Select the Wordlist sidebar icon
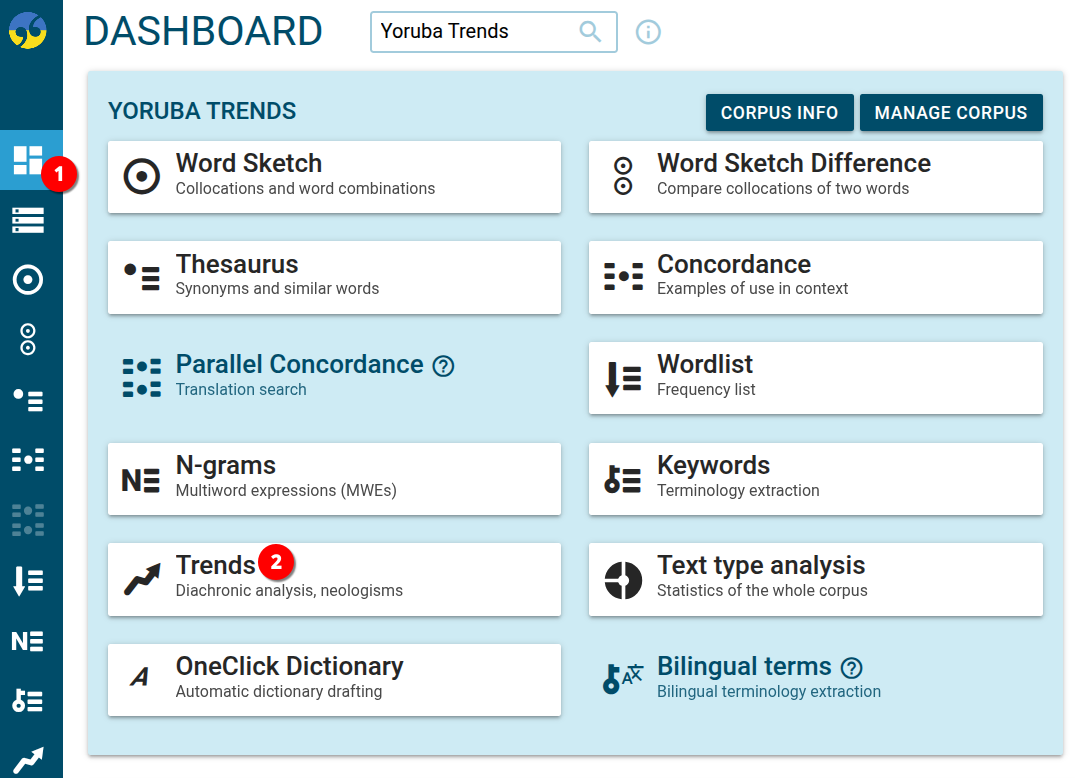 (x=28, y=580)
